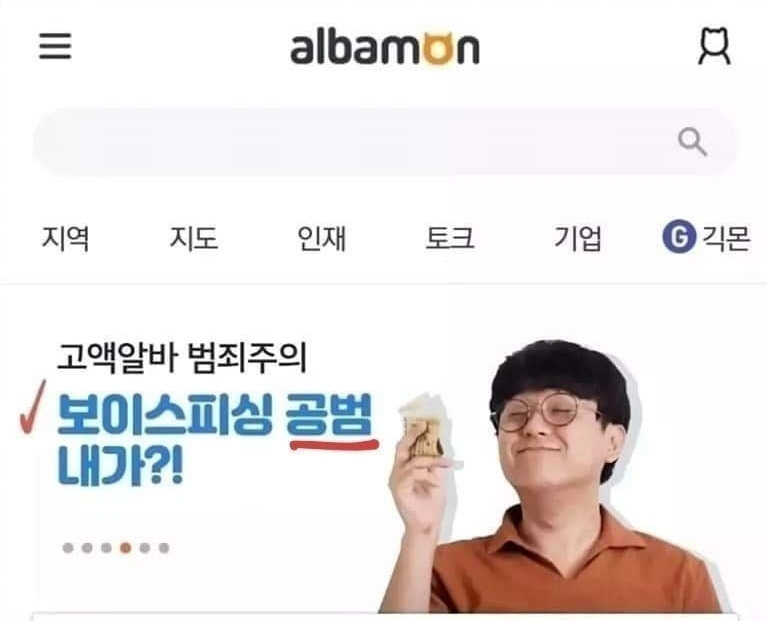
Task: Open the 기업 tab
Action: 577,238
